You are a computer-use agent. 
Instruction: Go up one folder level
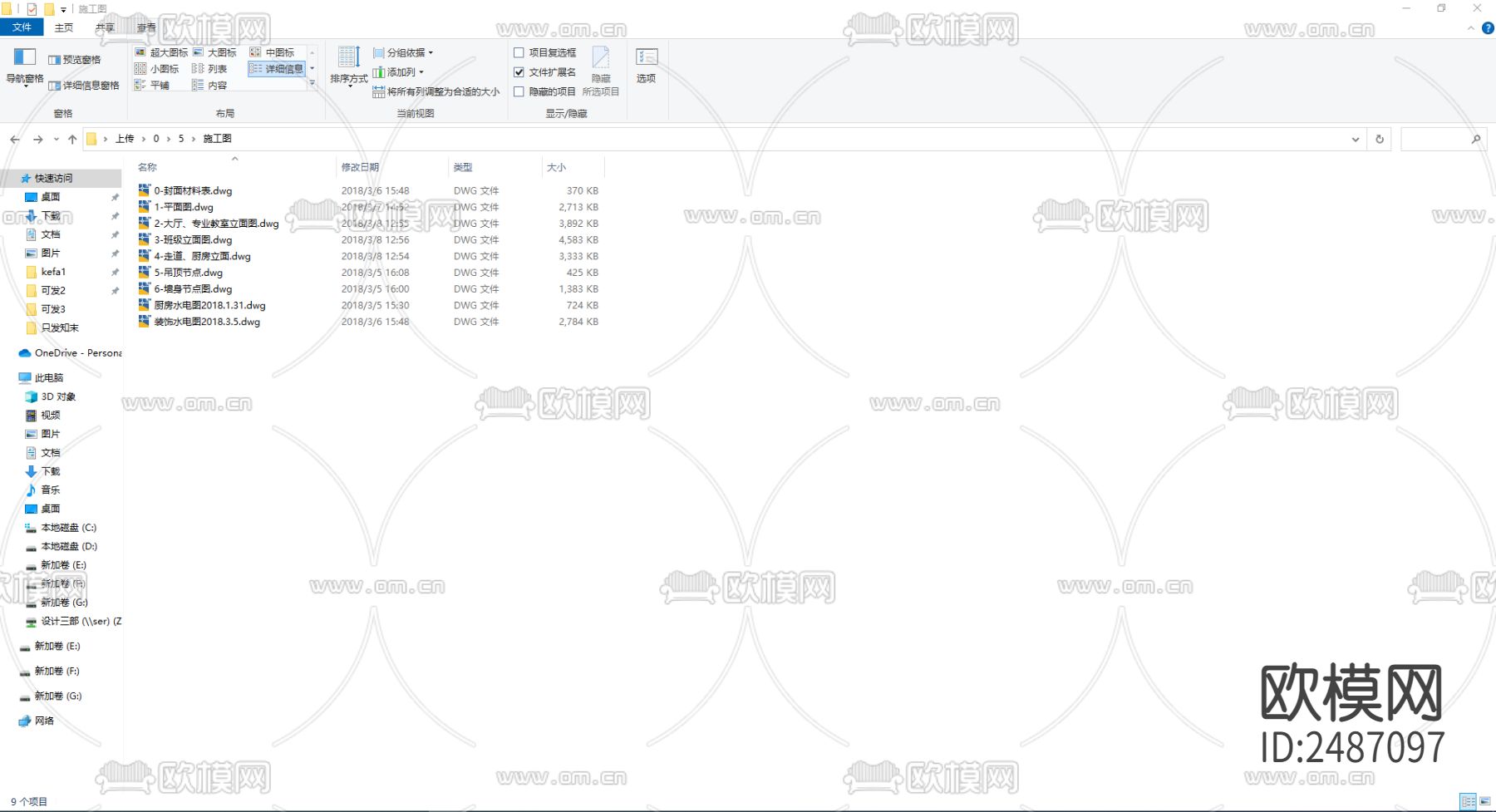[72, 139]
